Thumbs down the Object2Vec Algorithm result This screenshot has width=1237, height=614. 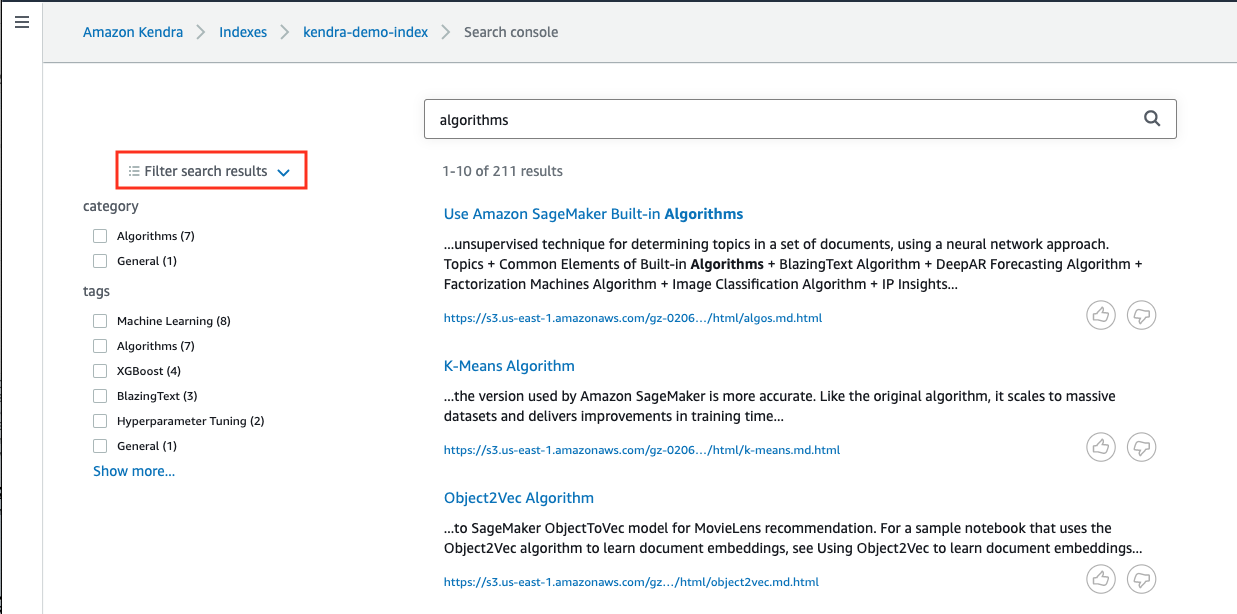coord(1142,579)
